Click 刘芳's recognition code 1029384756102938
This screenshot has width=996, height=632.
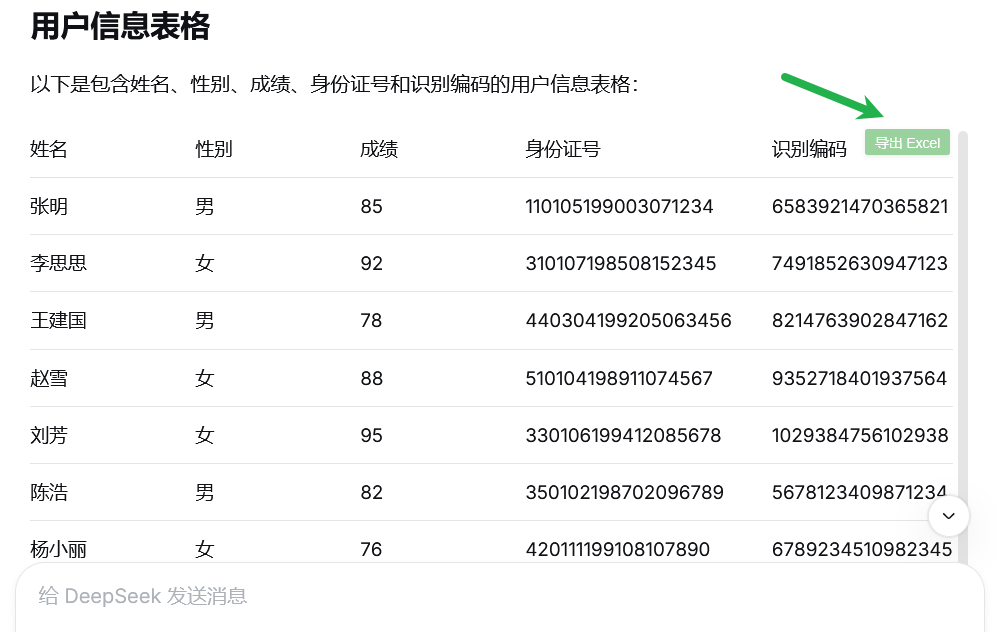click(x=860, y=435)
